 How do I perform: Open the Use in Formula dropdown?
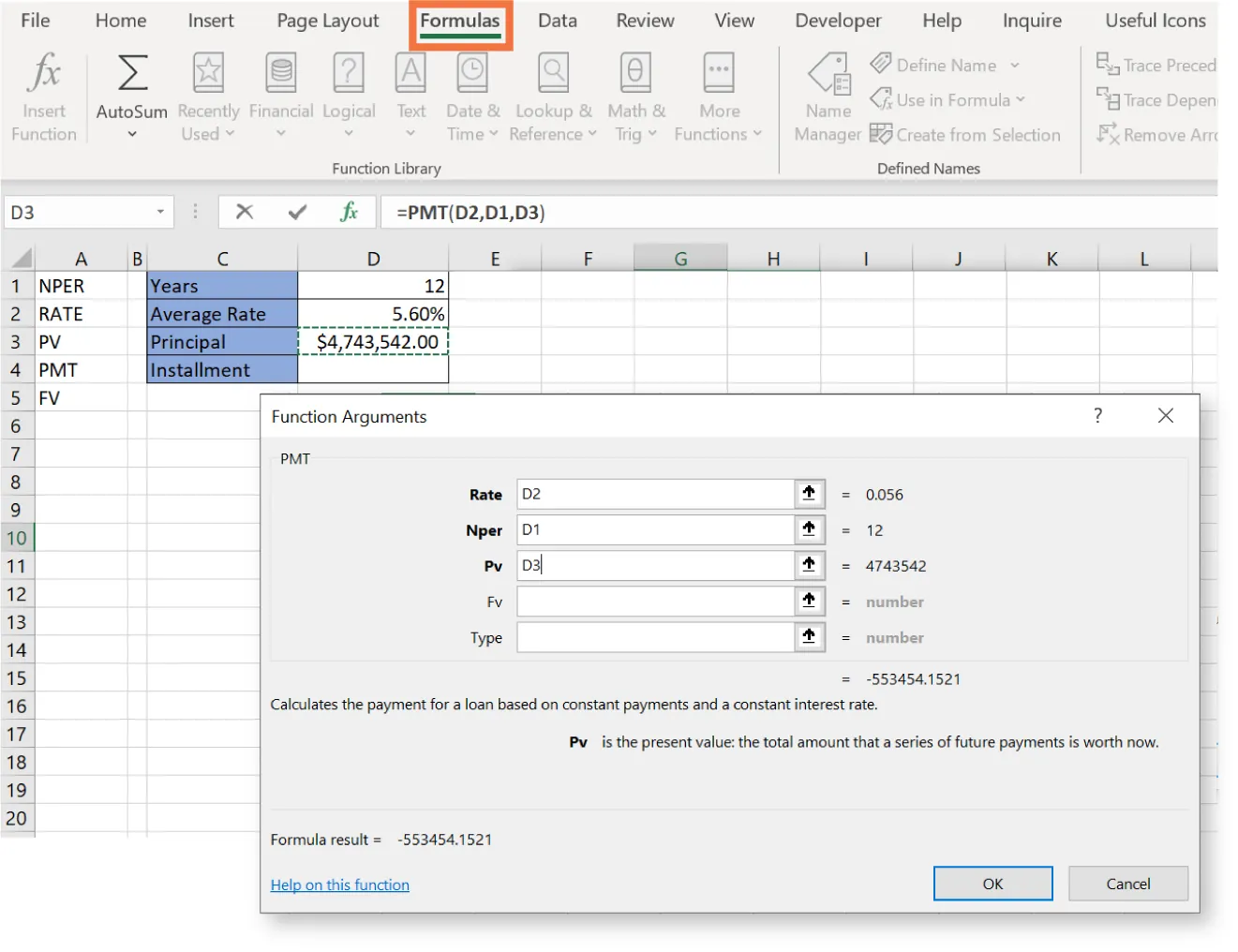click(947, 99)
